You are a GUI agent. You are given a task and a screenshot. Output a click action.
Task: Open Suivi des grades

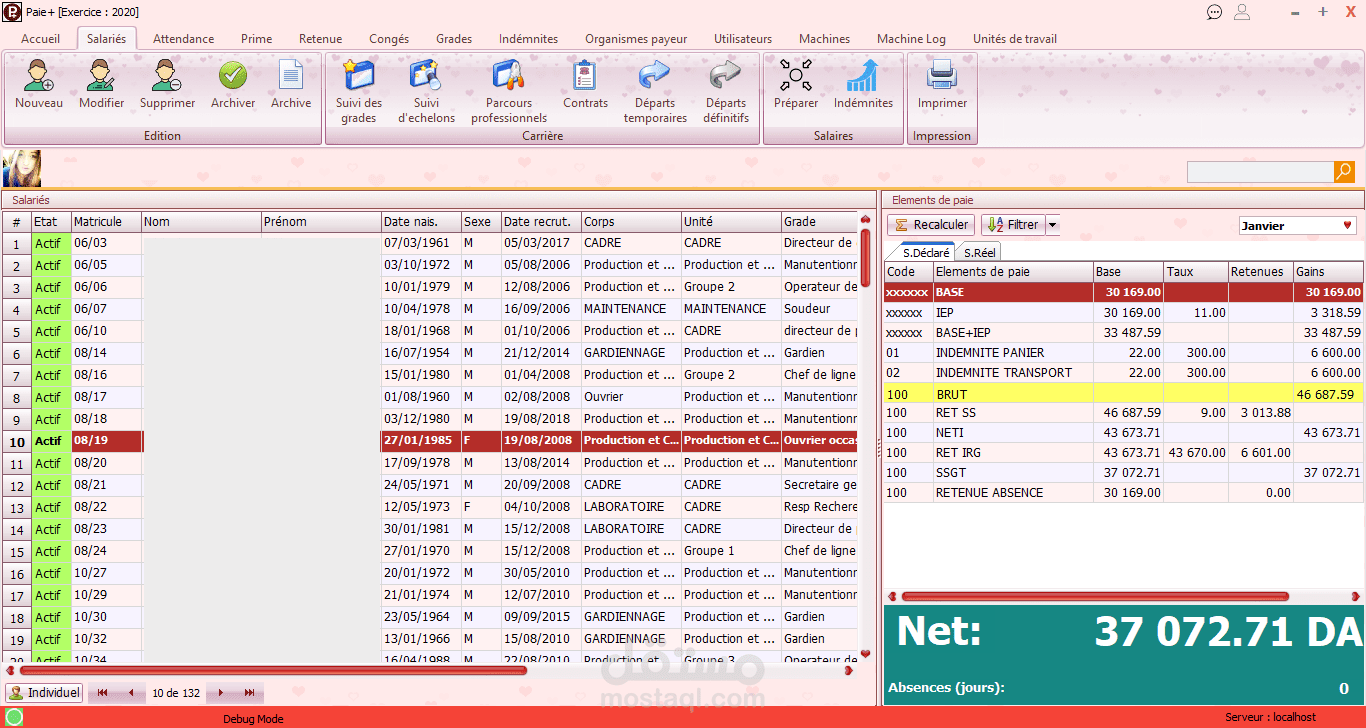point(358,76)
